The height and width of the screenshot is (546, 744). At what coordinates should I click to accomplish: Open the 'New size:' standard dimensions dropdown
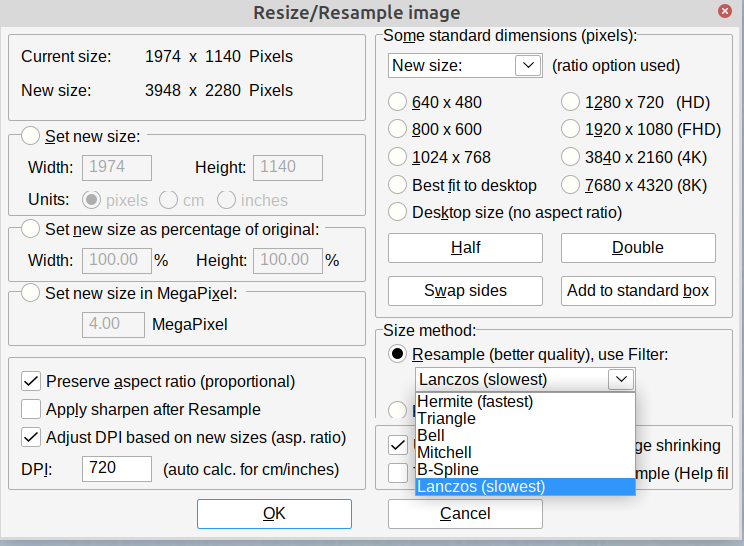tap(464, 66)
